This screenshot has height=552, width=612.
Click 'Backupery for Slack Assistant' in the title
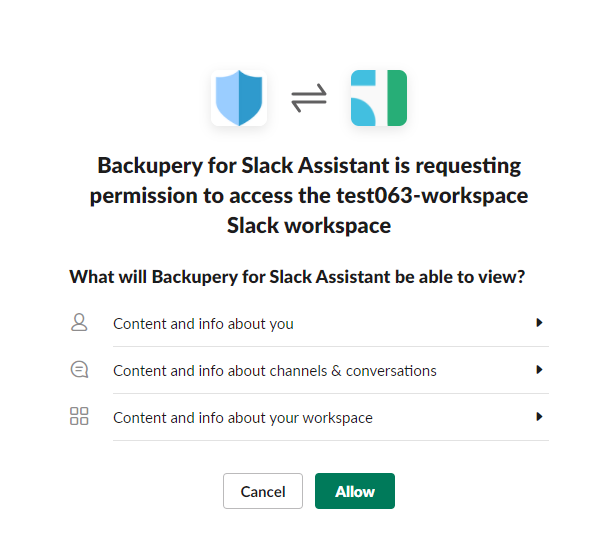pyautogui.click(x=244, y=166)
